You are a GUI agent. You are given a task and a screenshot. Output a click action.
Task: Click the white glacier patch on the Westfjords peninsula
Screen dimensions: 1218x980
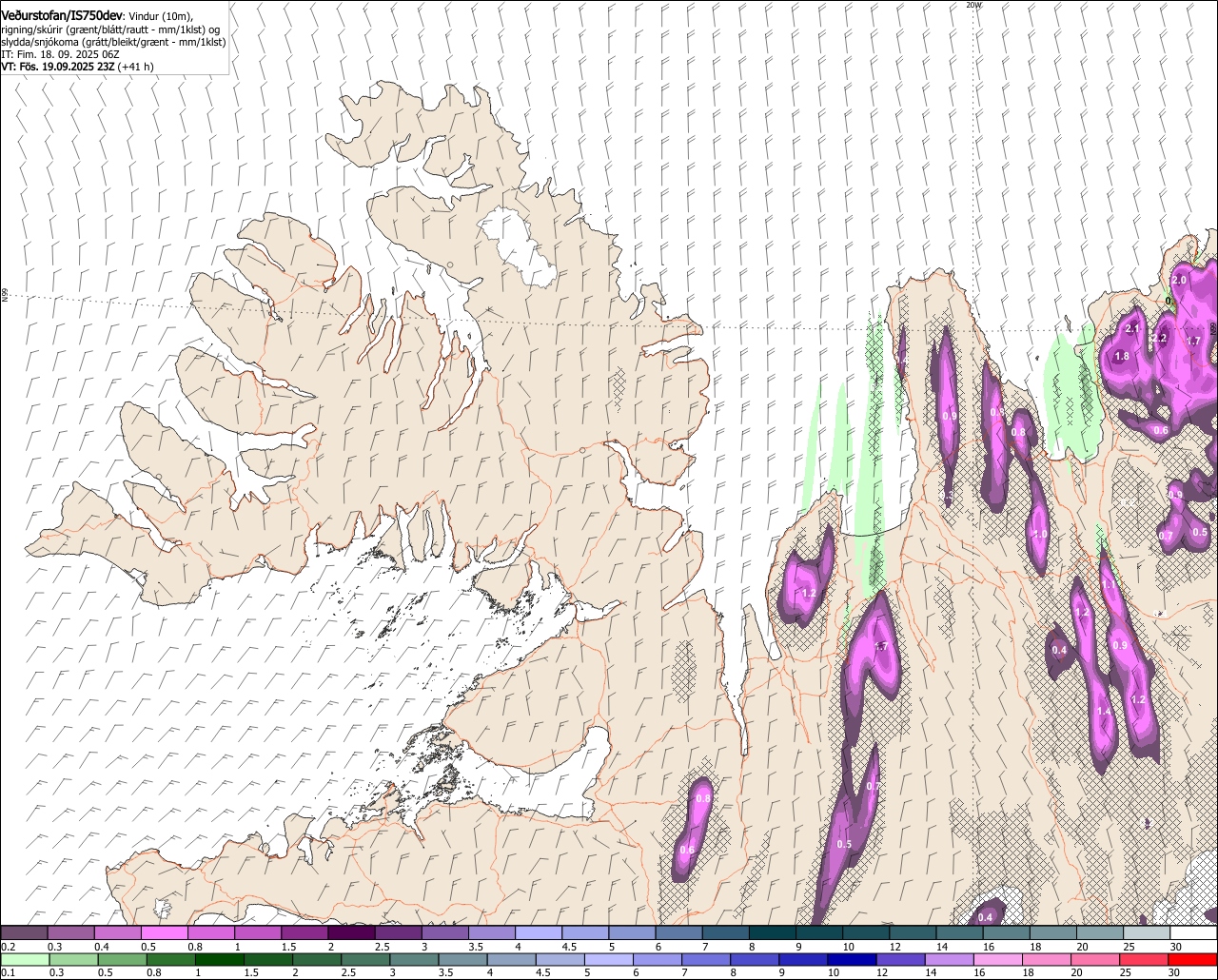point(519,245)
